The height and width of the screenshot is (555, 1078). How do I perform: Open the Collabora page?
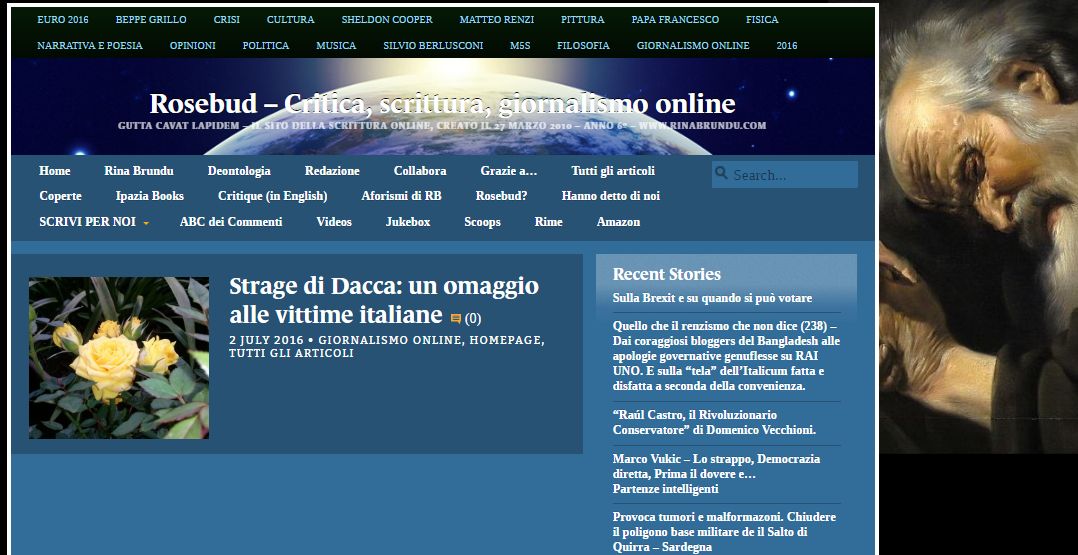pyautogui.click(x=420, y=171)
